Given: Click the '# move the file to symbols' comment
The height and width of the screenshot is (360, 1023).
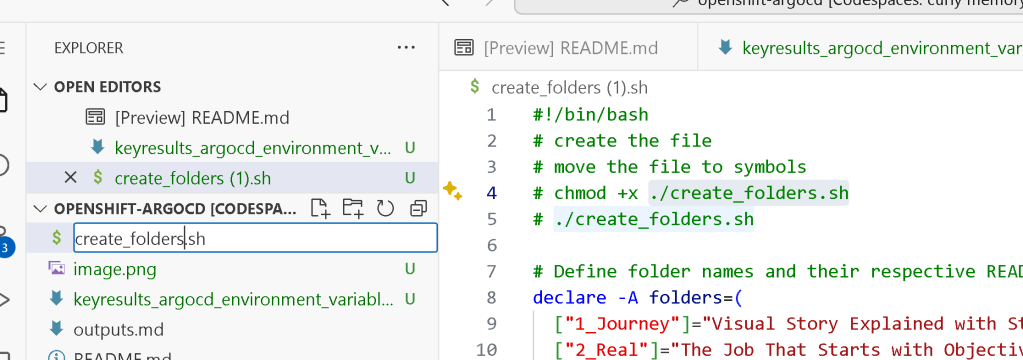Looking at the screenshot, I should [x=669, y=167].
